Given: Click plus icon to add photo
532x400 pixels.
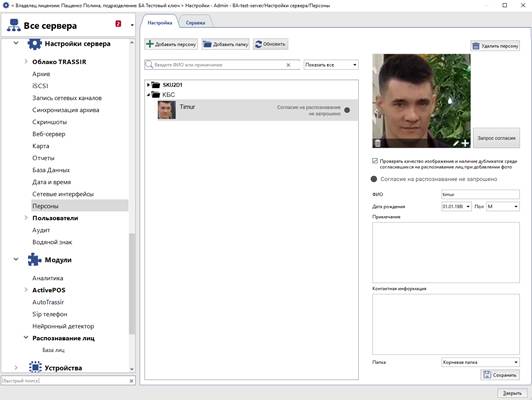Looking at the screenshot, I should click(465, 144).
